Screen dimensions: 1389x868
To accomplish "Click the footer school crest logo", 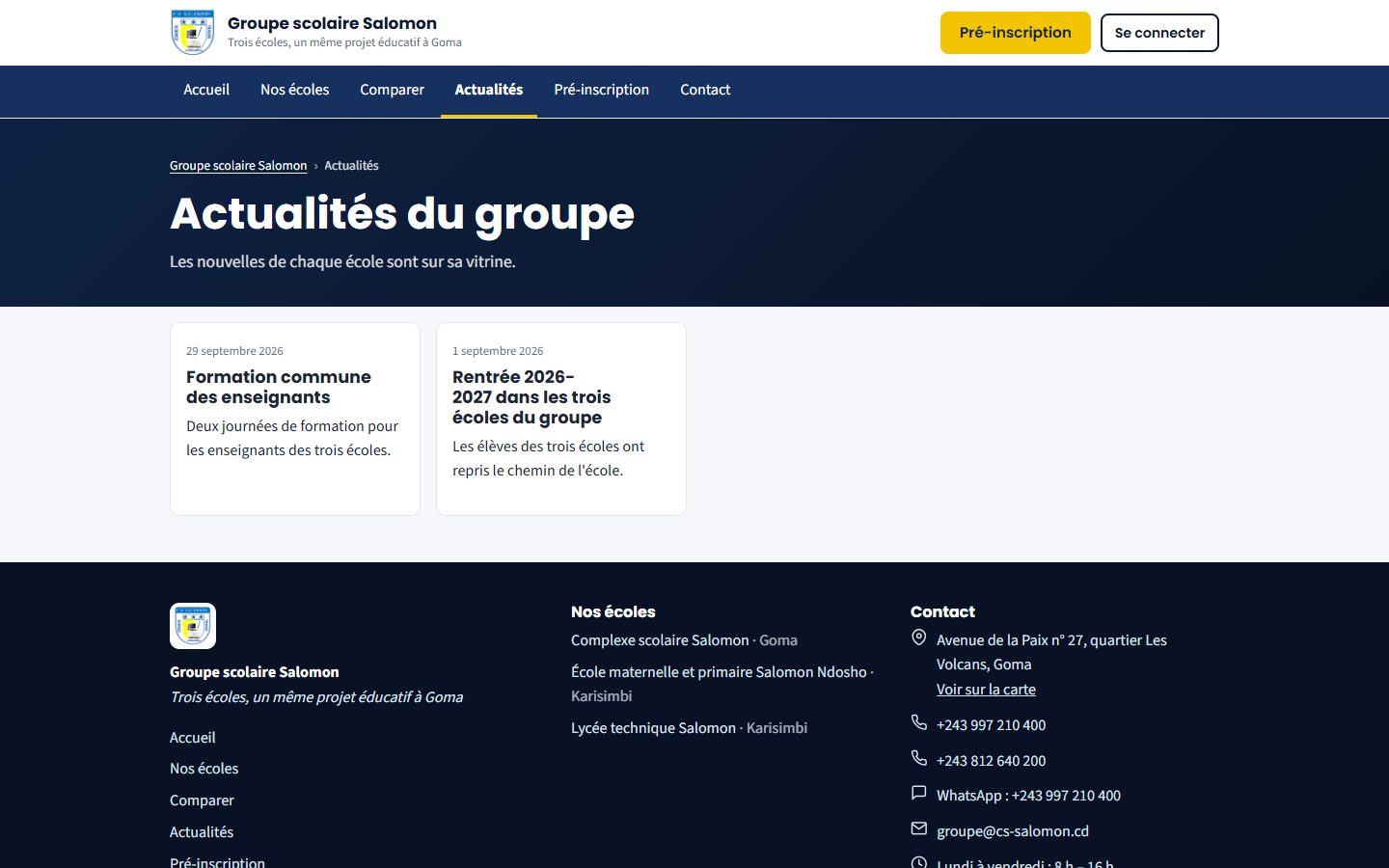I will pyautogui.click(x=193, y=626).
